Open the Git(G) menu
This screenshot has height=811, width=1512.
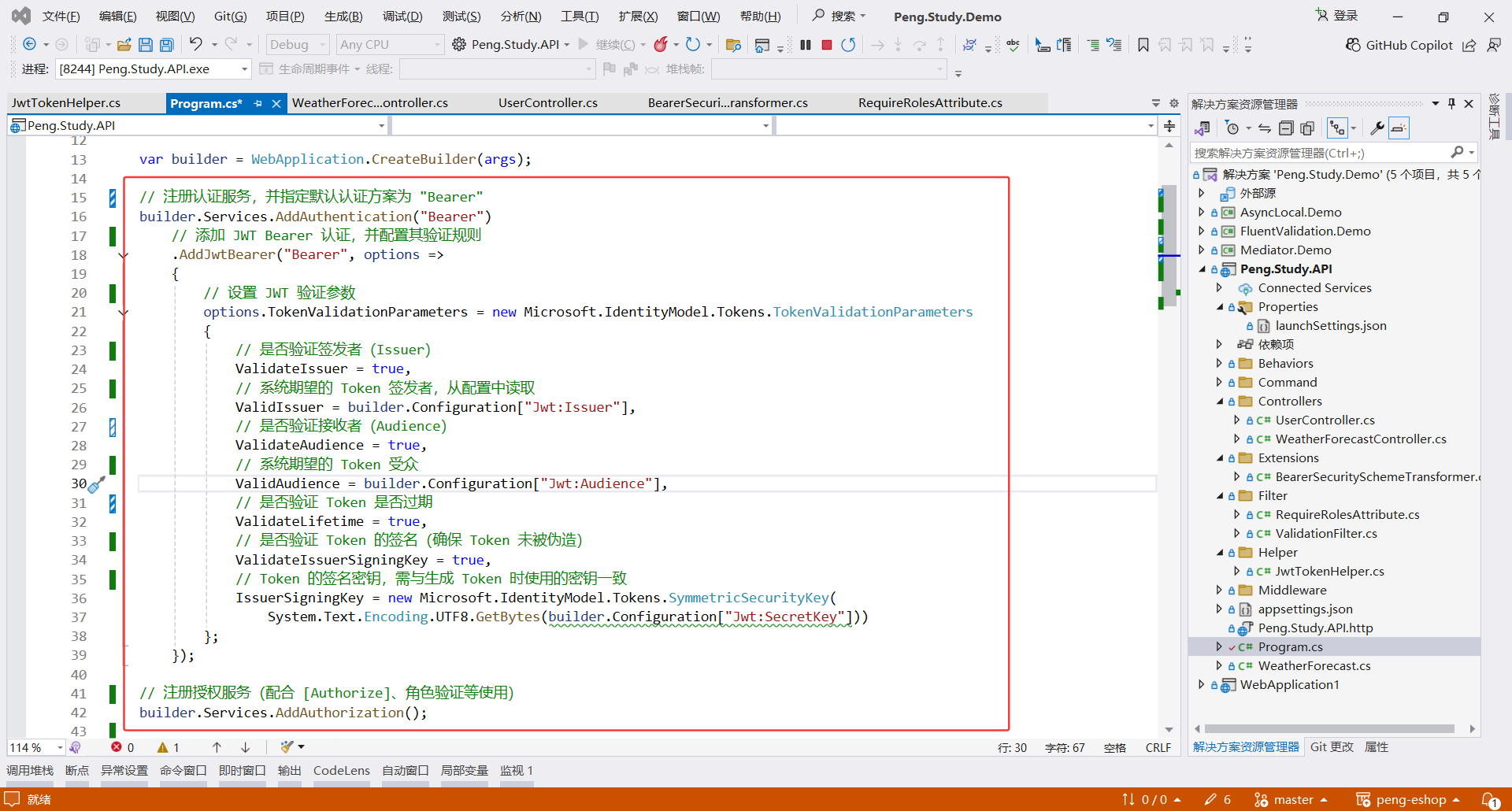tap(231, 17)
